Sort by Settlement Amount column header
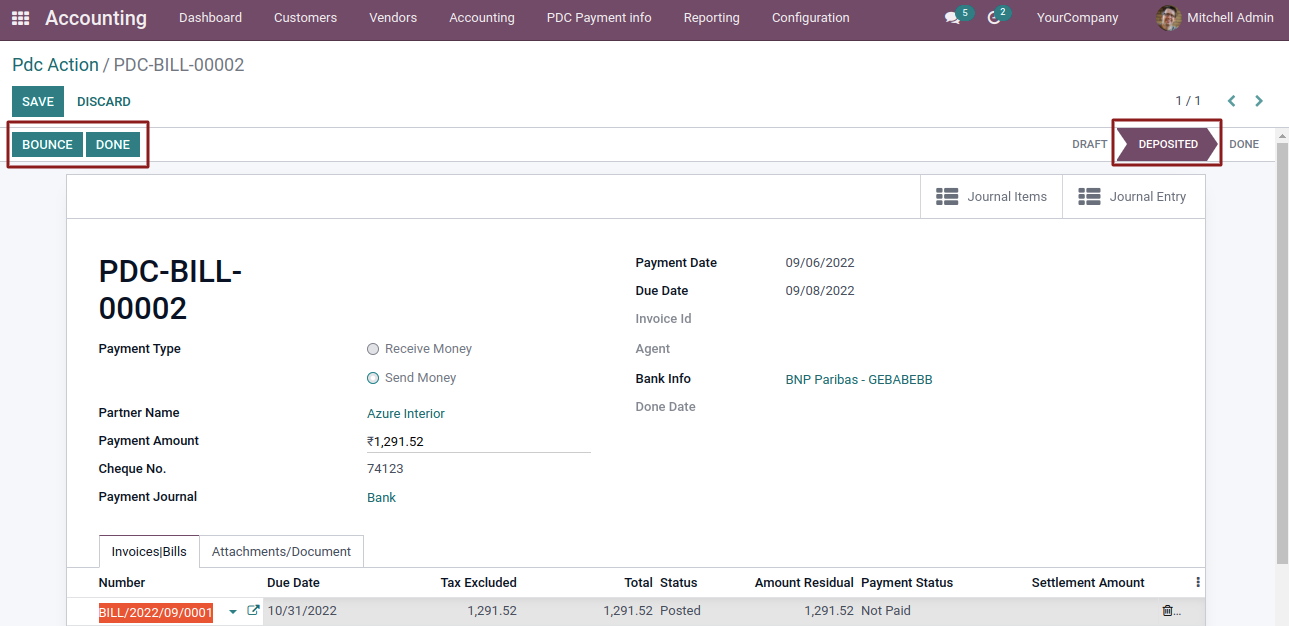Image resolution: width=1289 pixels, height=626 pixels. point(1088,583)
